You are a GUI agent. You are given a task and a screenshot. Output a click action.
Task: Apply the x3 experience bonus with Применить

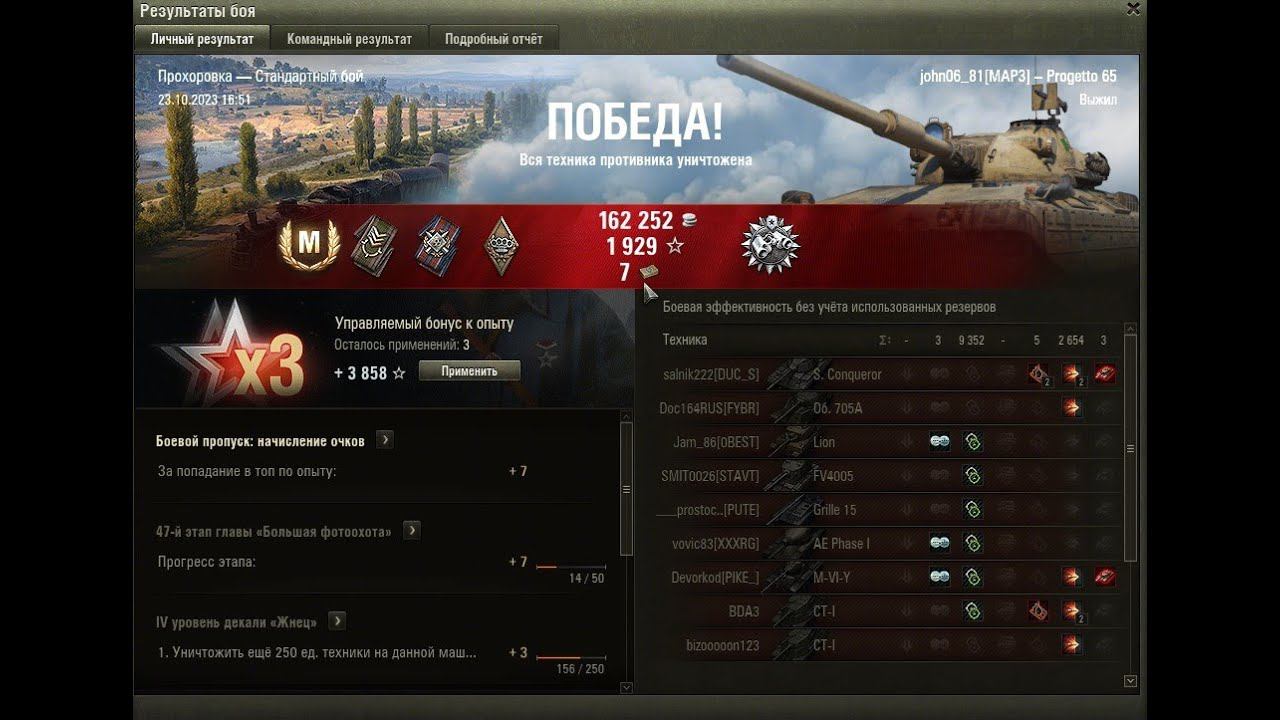tap(469, 371)
